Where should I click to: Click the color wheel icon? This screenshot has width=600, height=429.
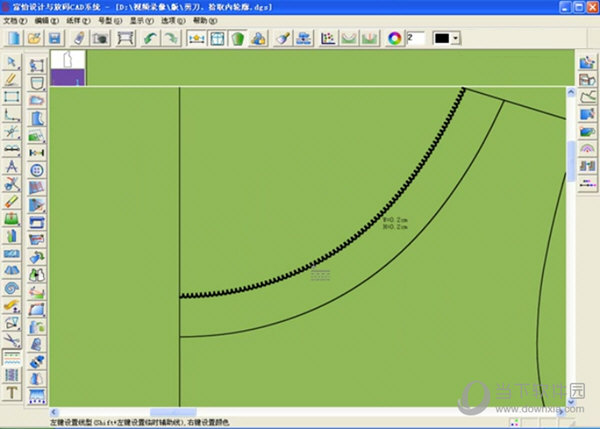(394, 38)
